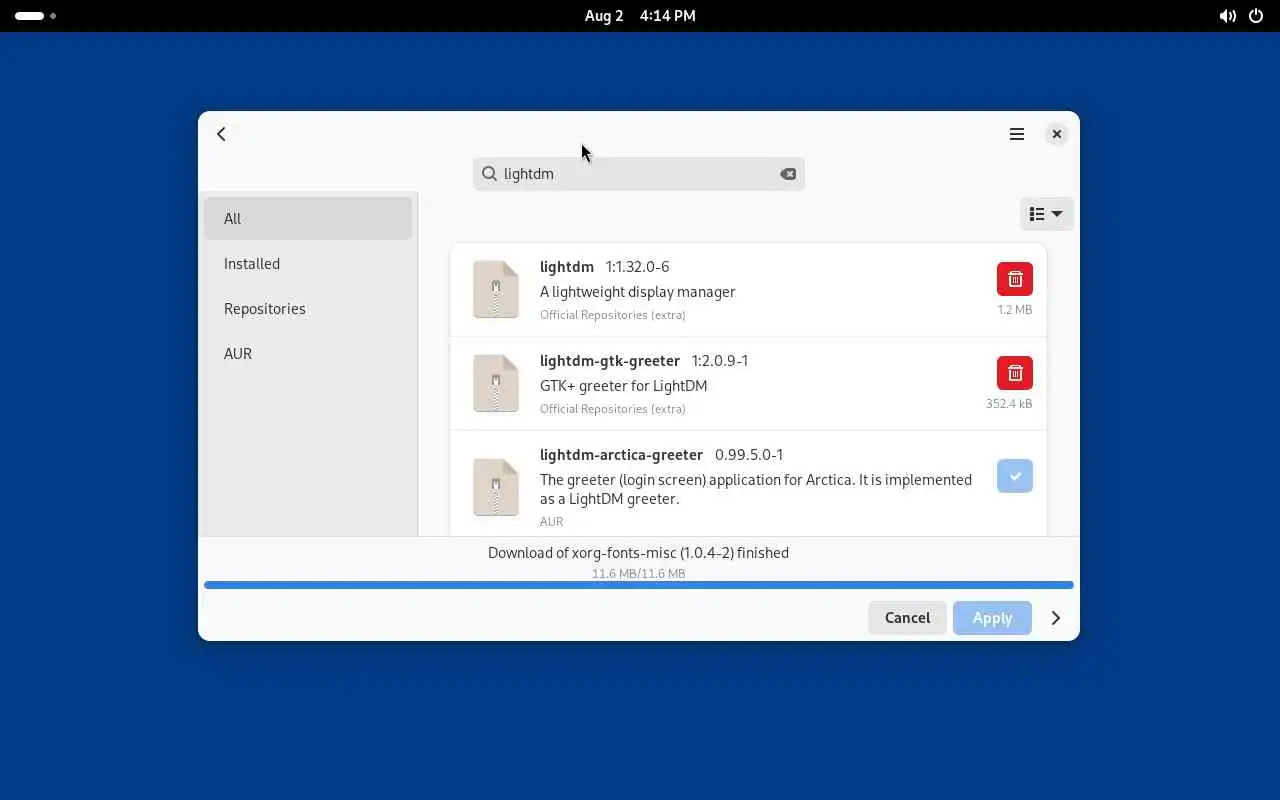This screenshot has height=800, width=1280.
Task: Click the lightdm-arctica-greeter package icon
Action: 496,487
